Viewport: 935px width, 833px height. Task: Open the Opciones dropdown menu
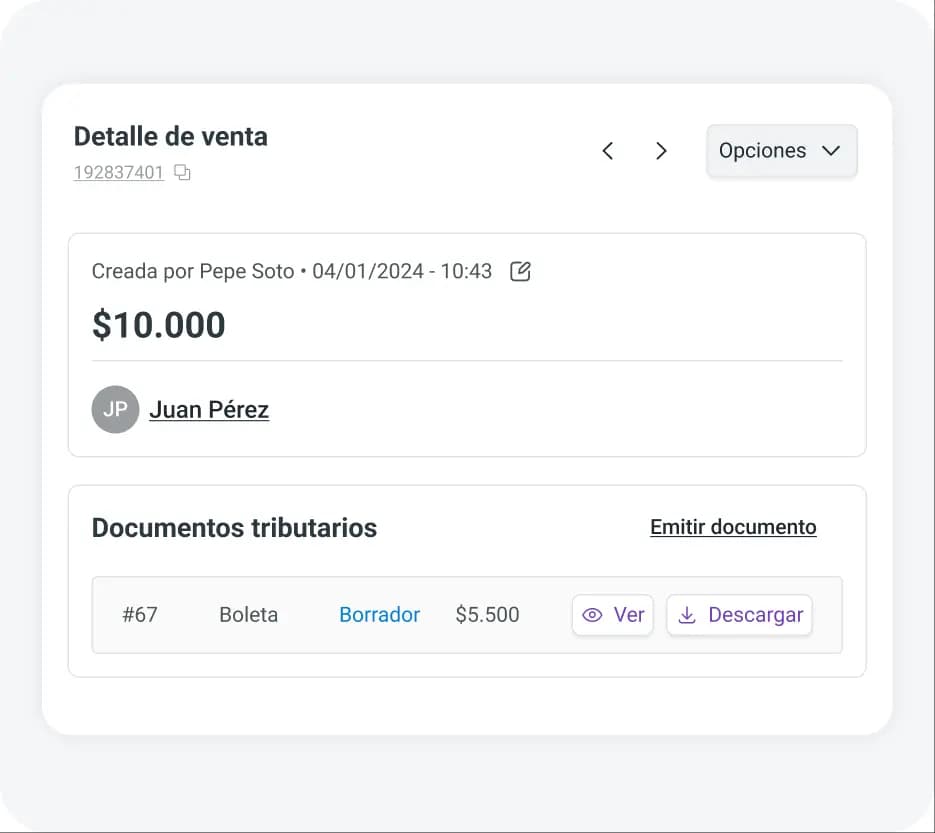[x=781, y=151]
